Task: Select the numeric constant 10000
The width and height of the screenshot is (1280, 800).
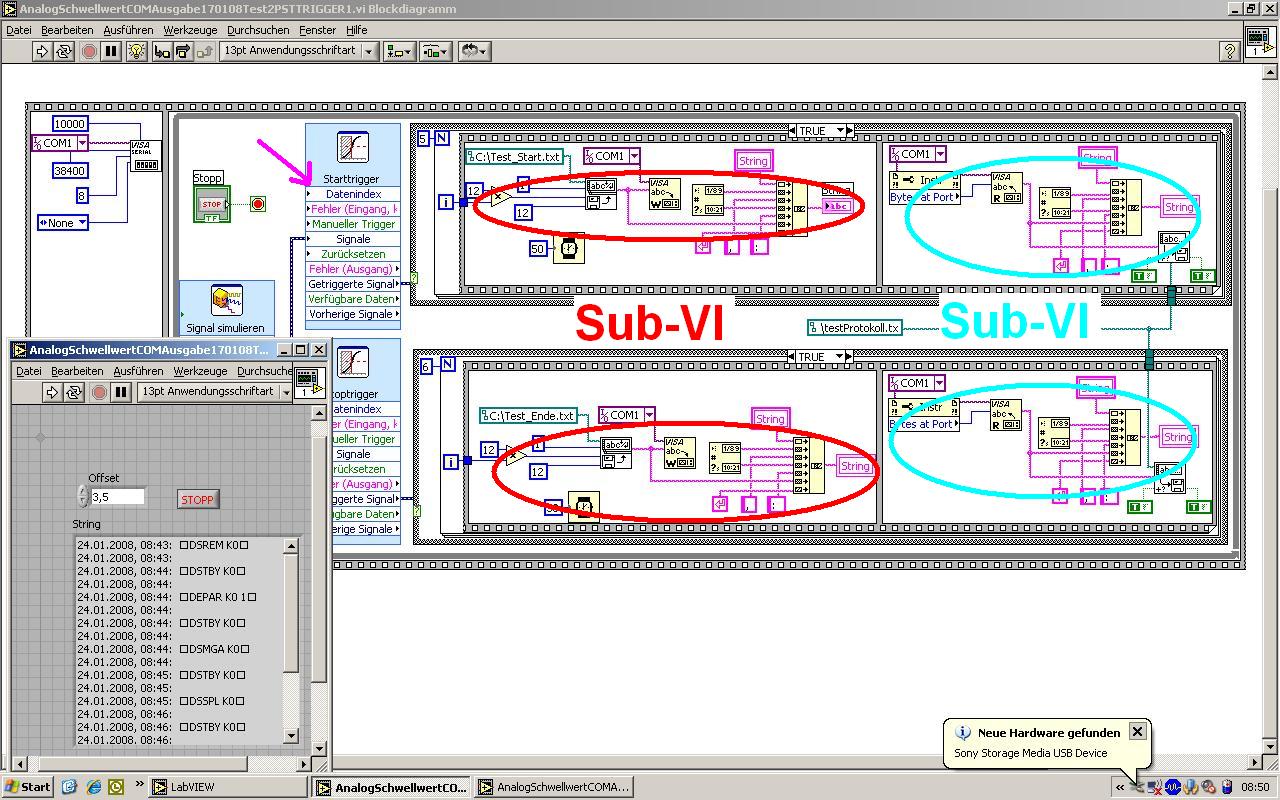Action: click(69, 124)
